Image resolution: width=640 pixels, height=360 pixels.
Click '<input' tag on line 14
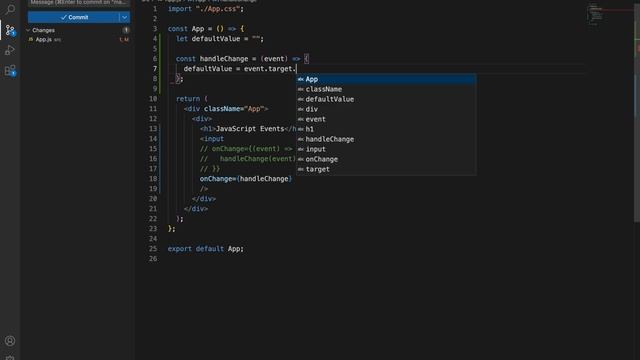point(212,139)
